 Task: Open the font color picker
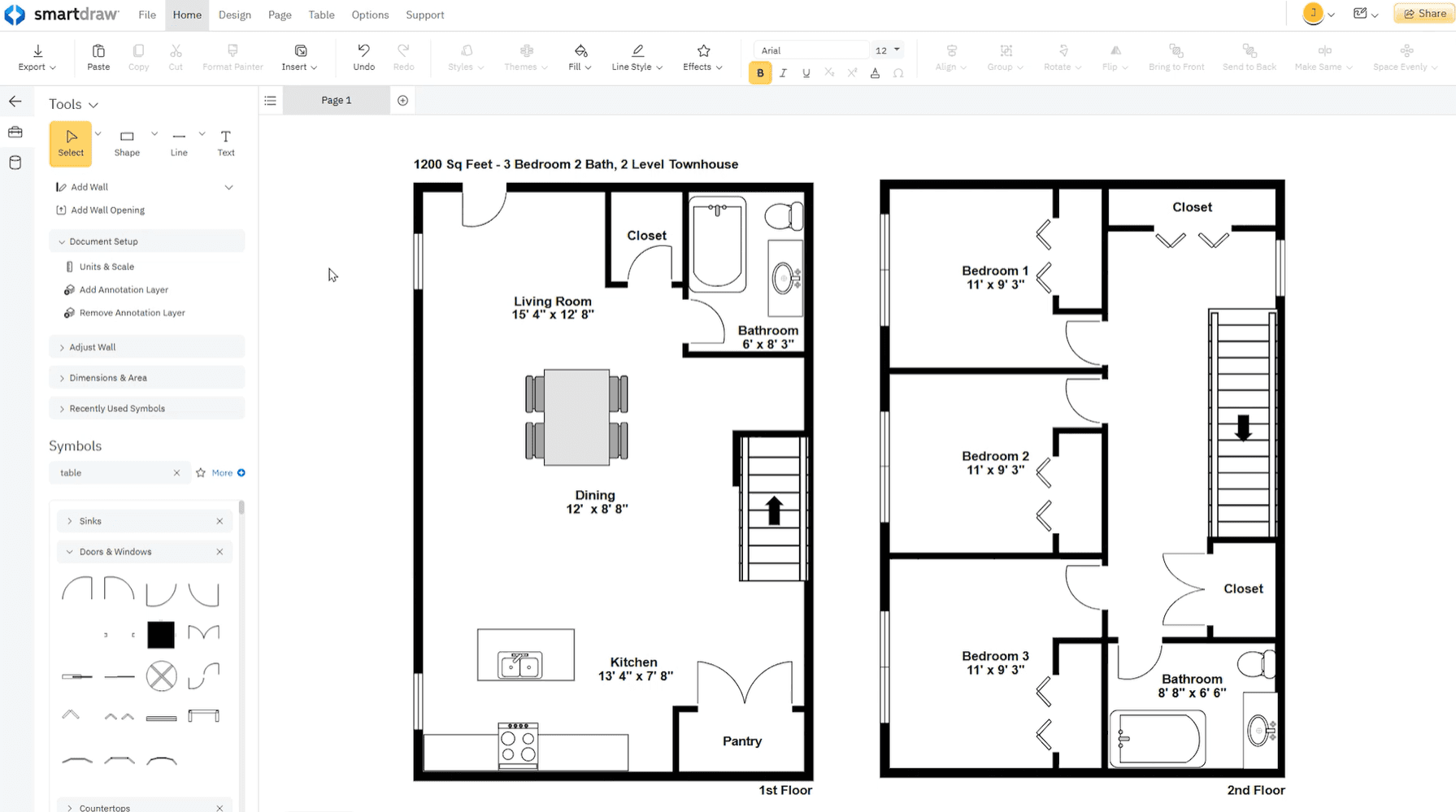pos(875,72)
